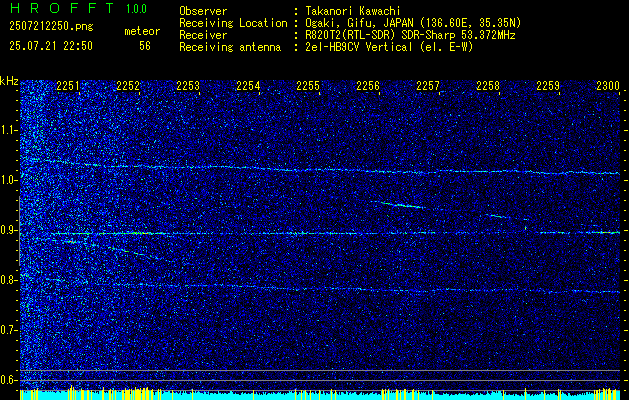Click the Observer label
The image size is (629, 400).
203,11
